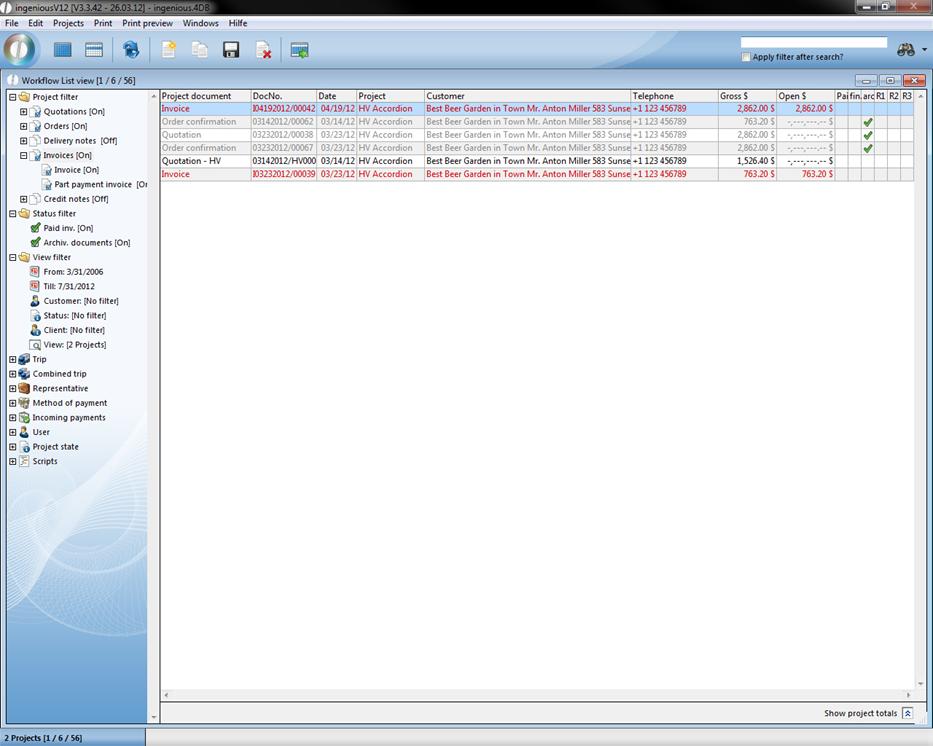This screenshot has width=933, height=746.
Task: Click the copy documents toolbar icon
Action: pyautogui.click(x=200, y=50)
